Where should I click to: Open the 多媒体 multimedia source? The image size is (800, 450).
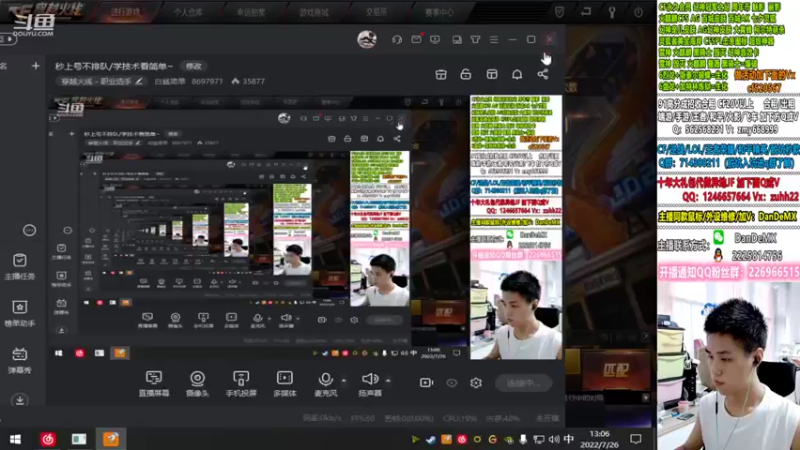(x=285, y=384)
